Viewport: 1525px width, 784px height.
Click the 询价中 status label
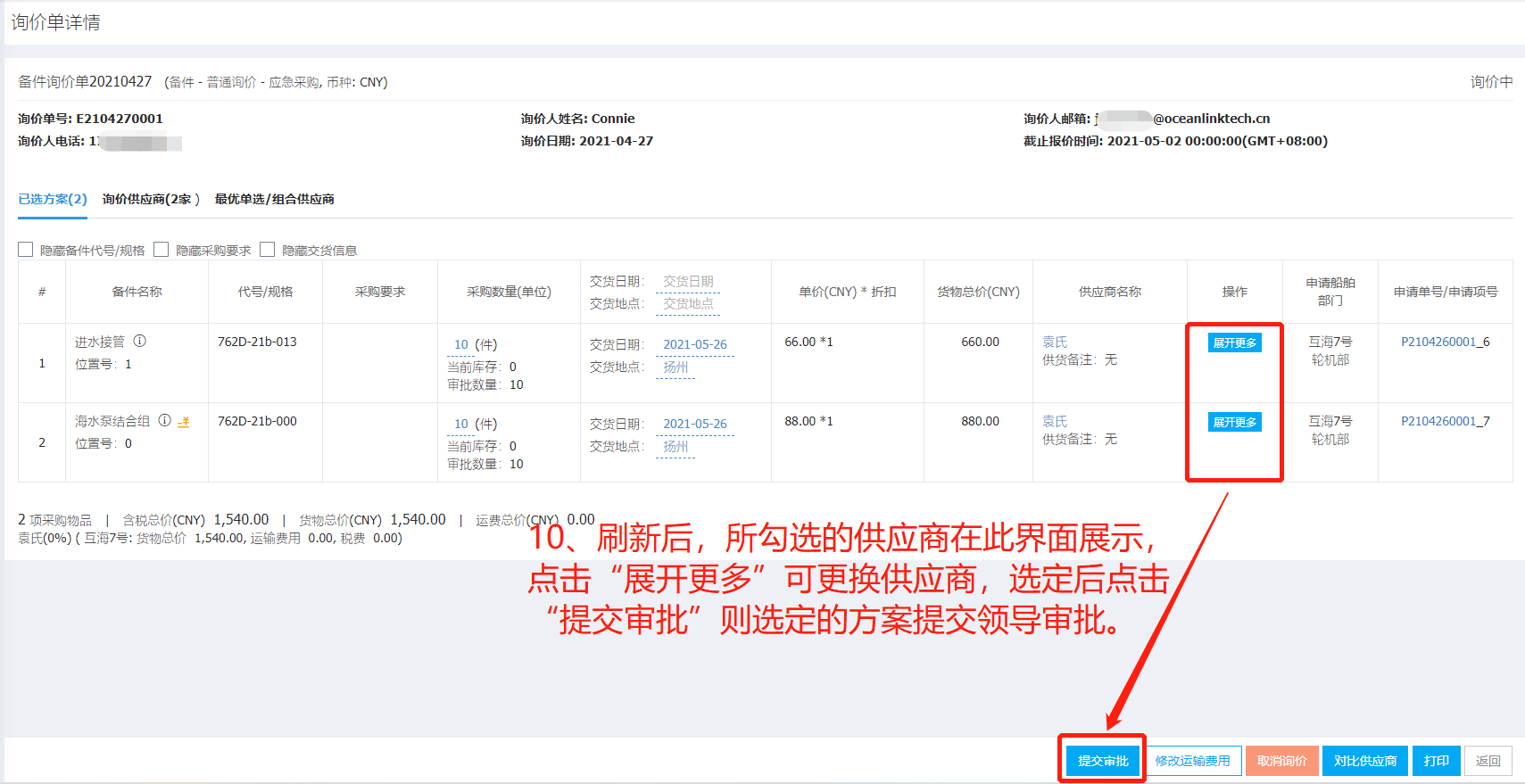click(x=1491, y=82)
